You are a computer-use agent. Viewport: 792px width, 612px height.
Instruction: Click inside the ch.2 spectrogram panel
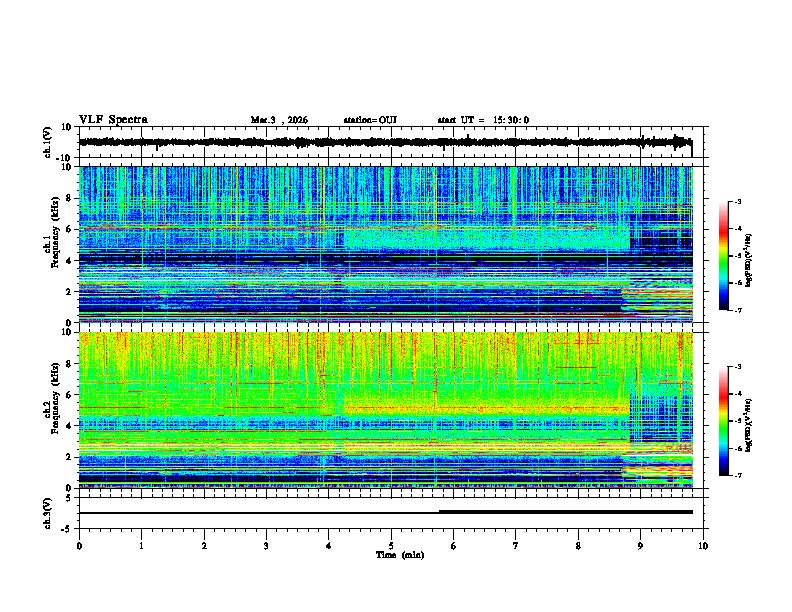(386, 410)
